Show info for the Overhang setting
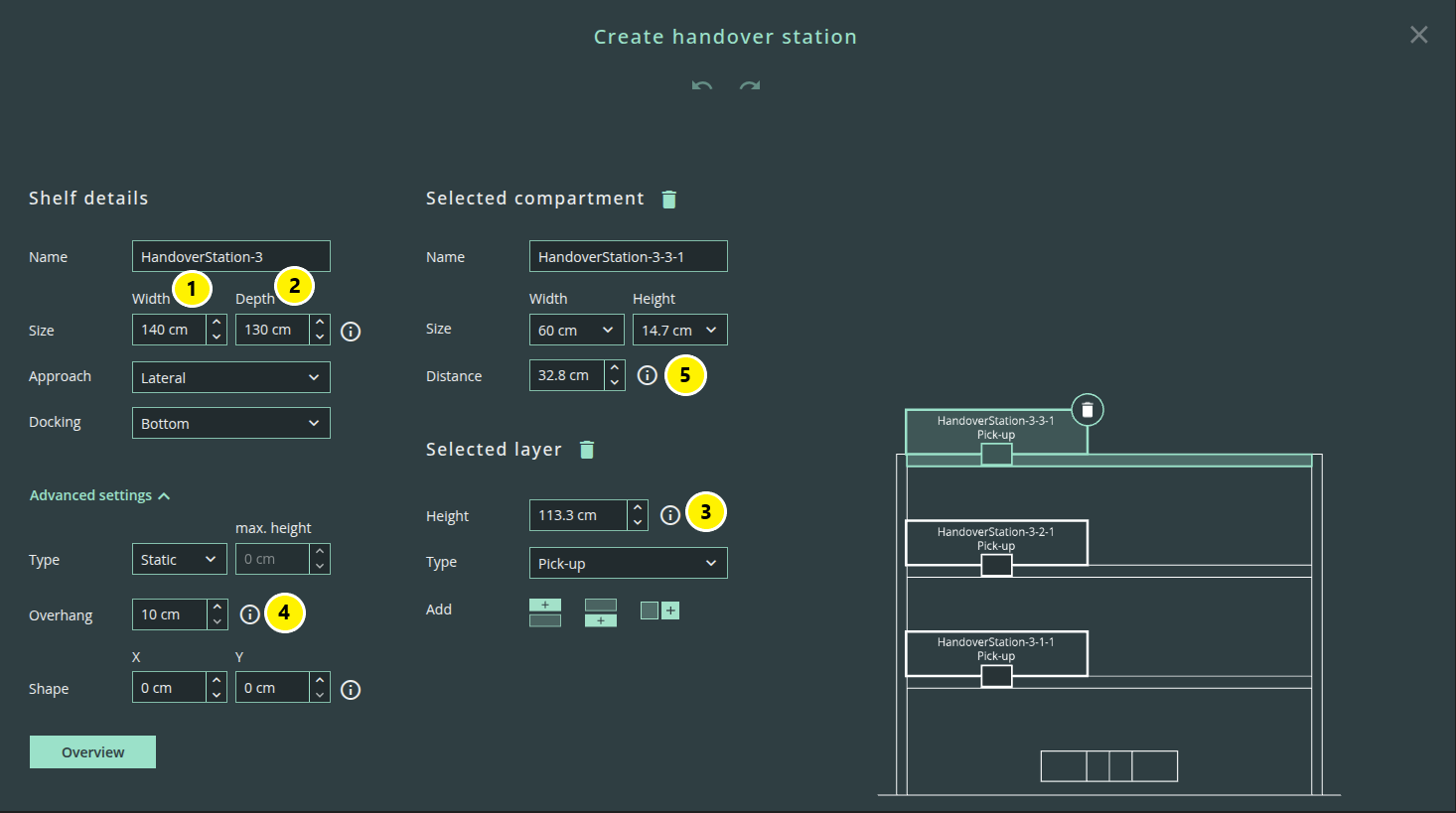Screen dimensions: 1456x813 [250, 614]
